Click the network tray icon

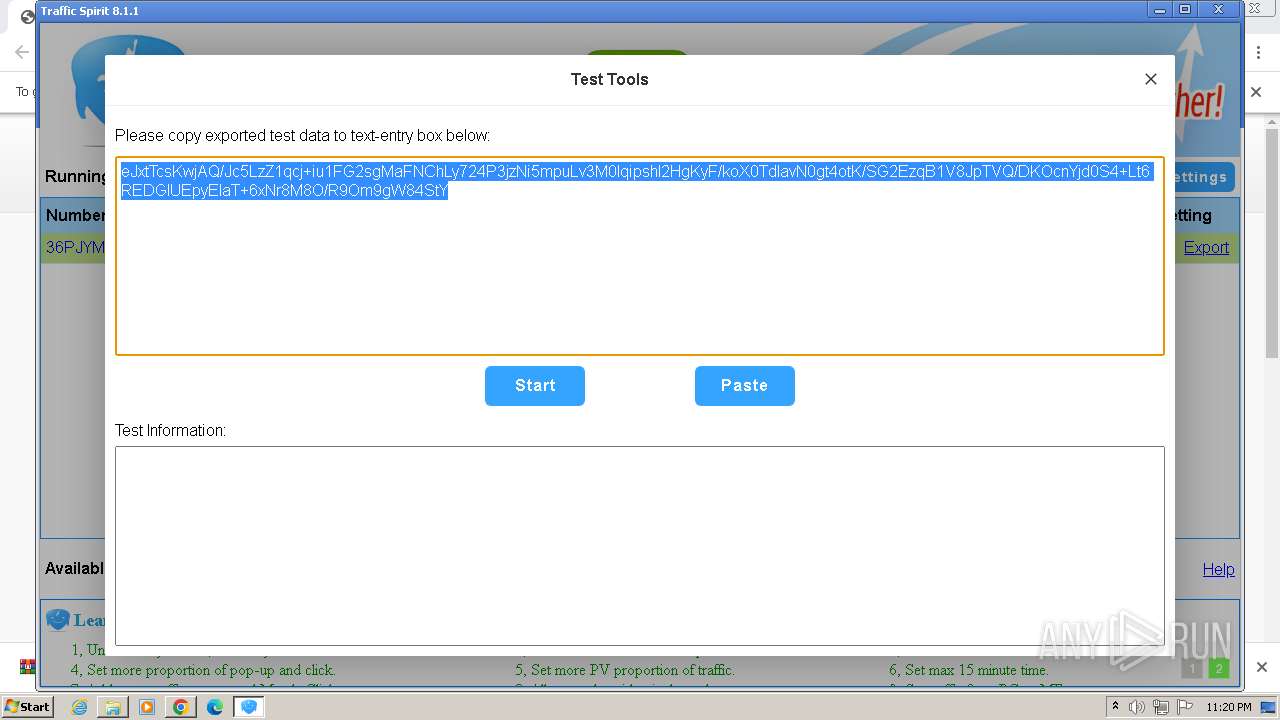(x=1160, y=707)
